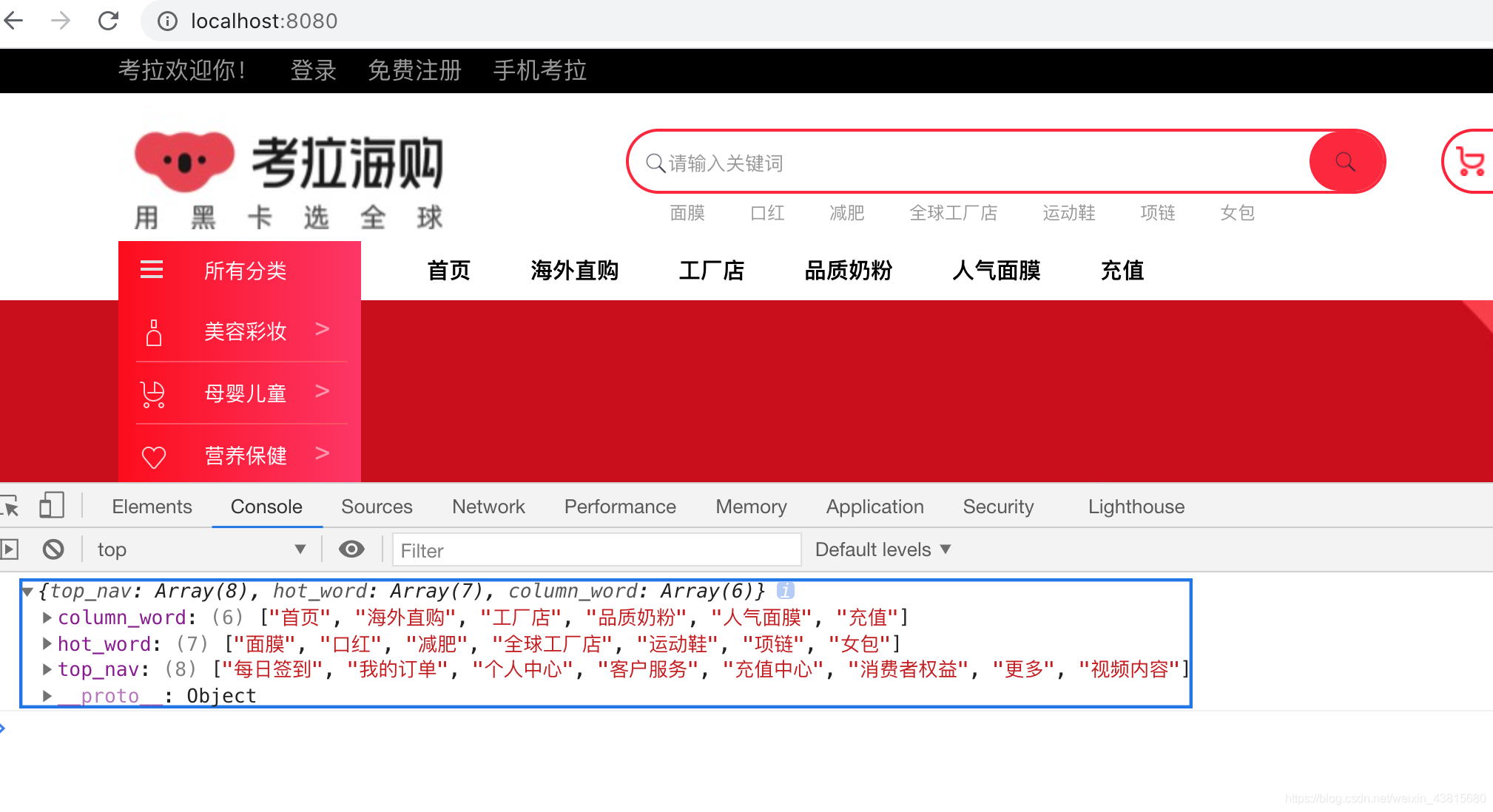This screenshot has width=1493, height=812.
Task: Click the console prompt caret
Action: [x=3, y=728]
